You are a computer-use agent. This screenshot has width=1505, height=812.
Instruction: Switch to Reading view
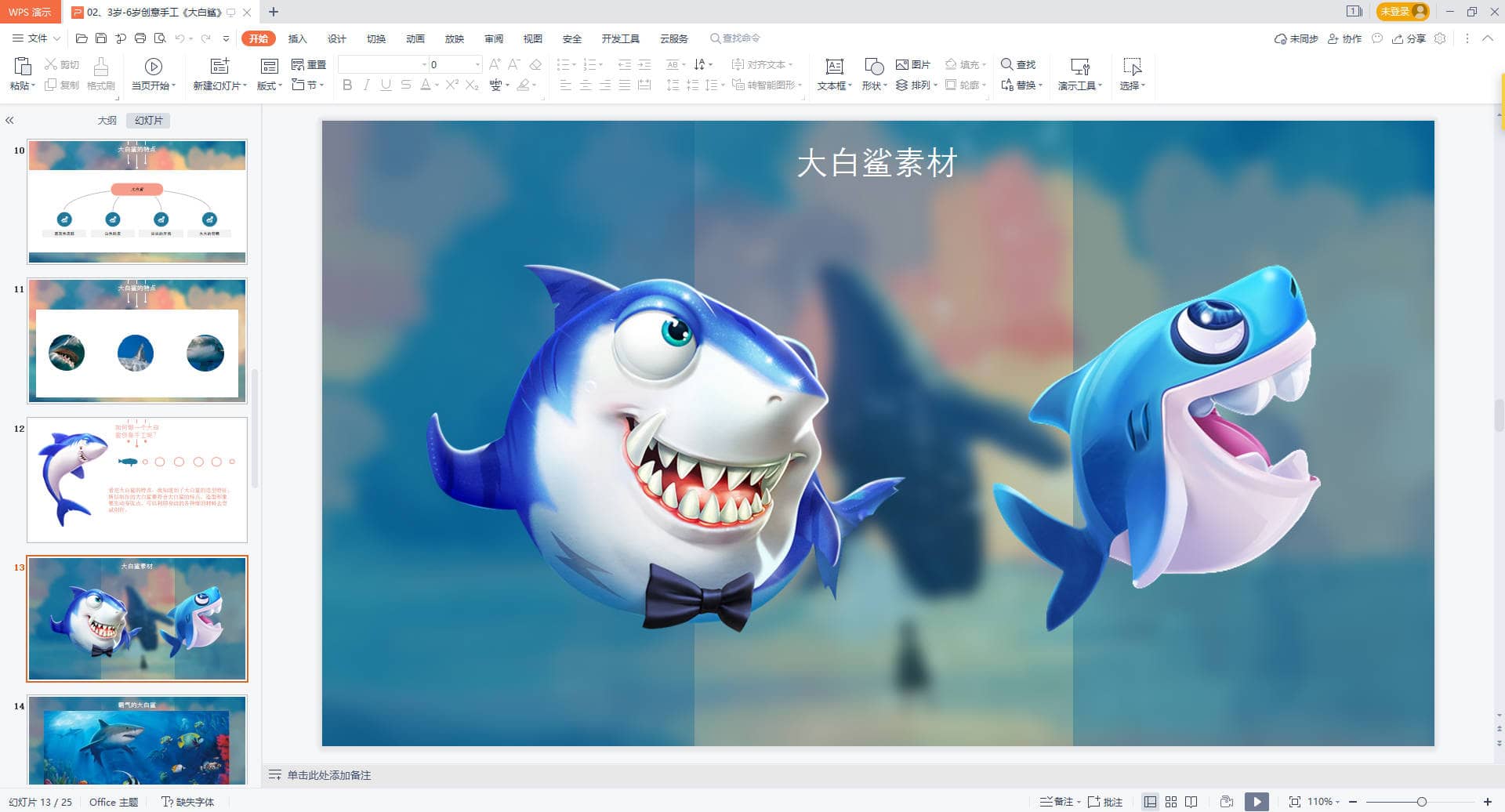click(x=1191, y=802)
